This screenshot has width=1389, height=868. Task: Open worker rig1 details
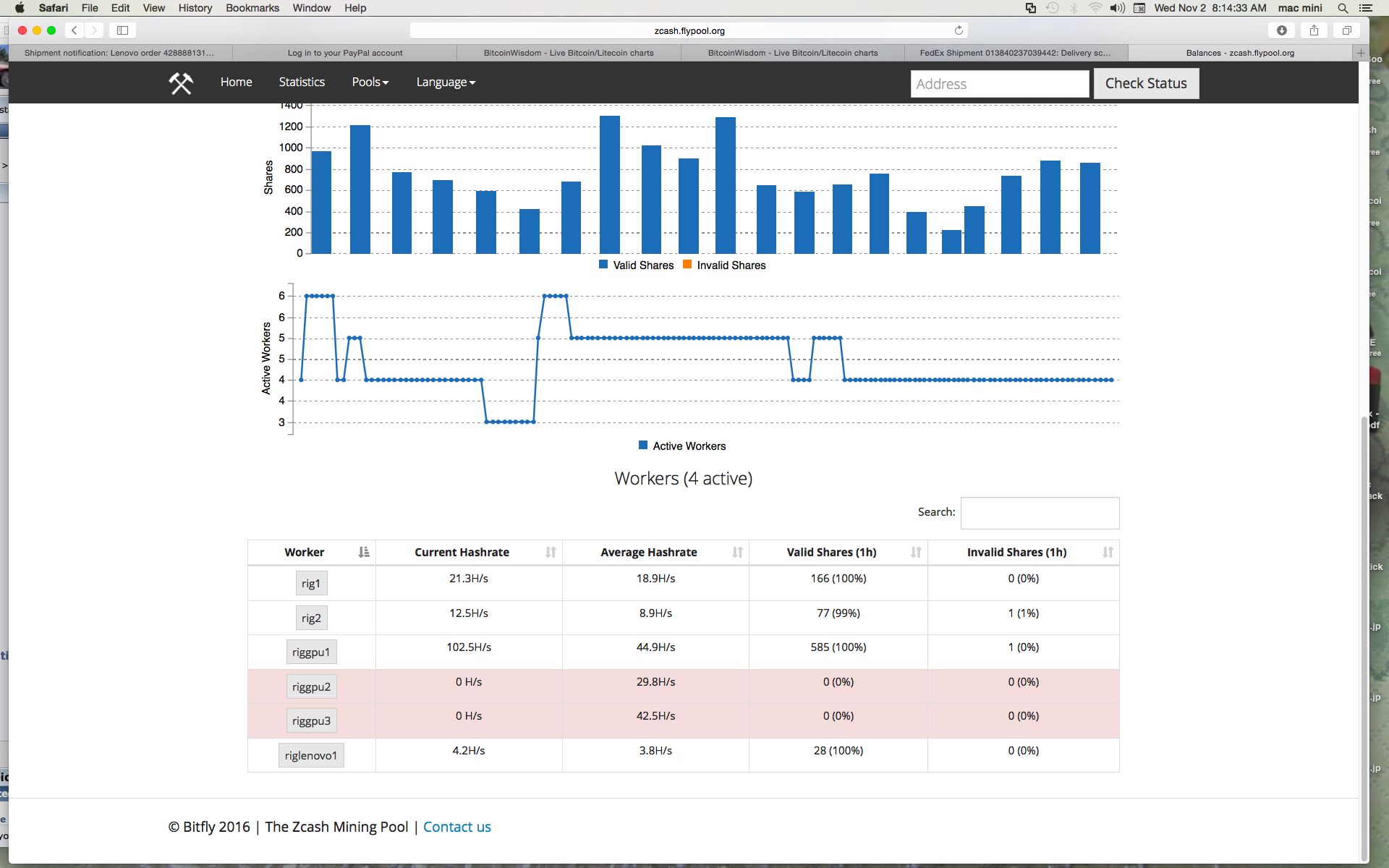click(x=311, y=584)
